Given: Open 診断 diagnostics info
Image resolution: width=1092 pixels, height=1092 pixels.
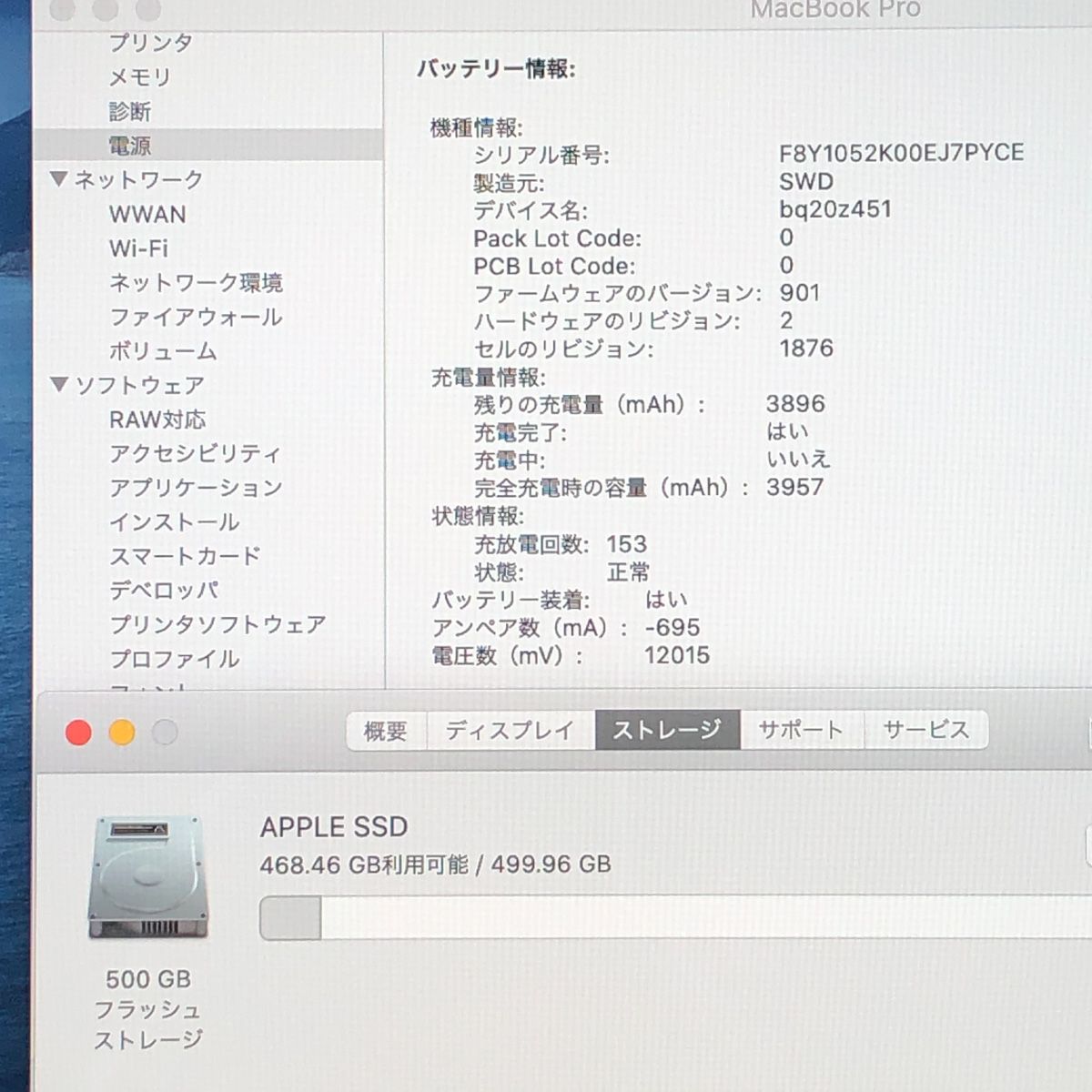Looking at the screenshot, I should 130,111.
